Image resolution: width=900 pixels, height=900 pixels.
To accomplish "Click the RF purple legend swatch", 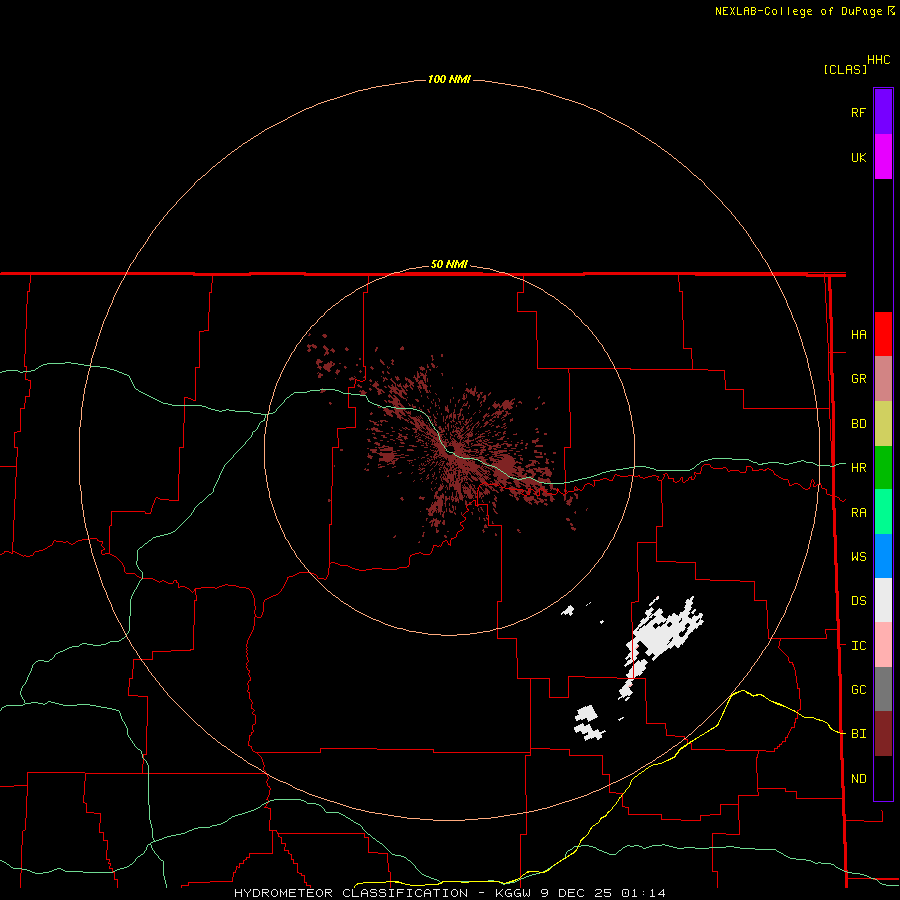I will (x=883, y=112).
